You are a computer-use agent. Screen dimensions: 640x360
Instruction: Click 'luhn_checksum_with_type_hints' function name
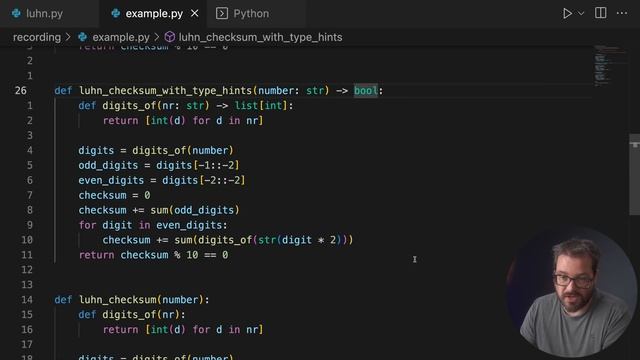(x=165, y=91)
